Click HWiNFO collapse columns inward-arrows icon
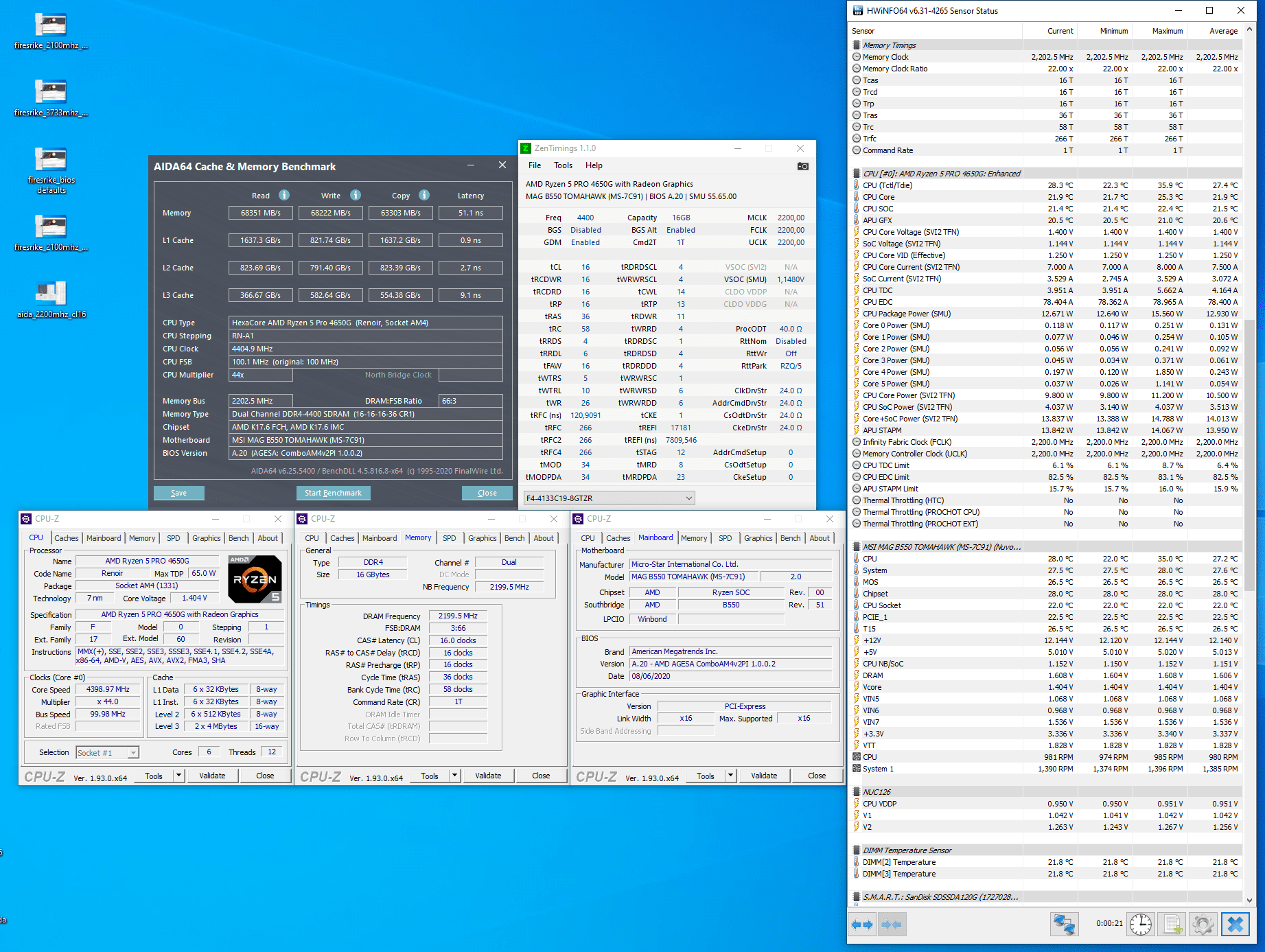Screen dimensions: 1265x952 pyautogui.click(x=892, y=925)
